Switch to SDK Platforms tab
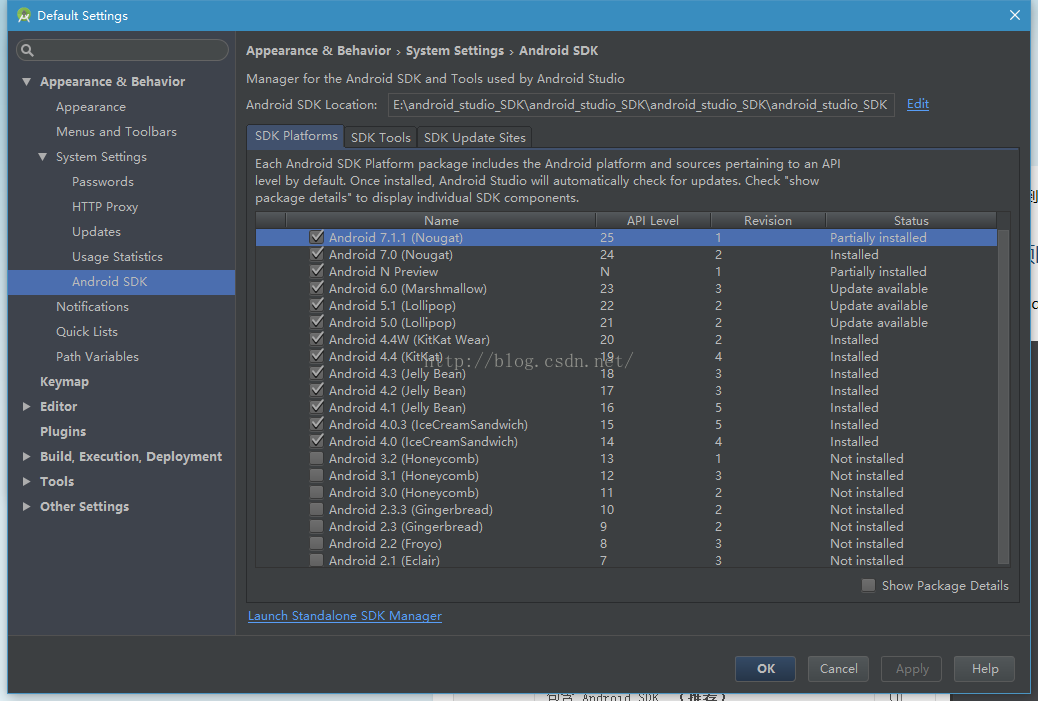Viewport: 1038px width, 701px height. (x=295, y=136)
